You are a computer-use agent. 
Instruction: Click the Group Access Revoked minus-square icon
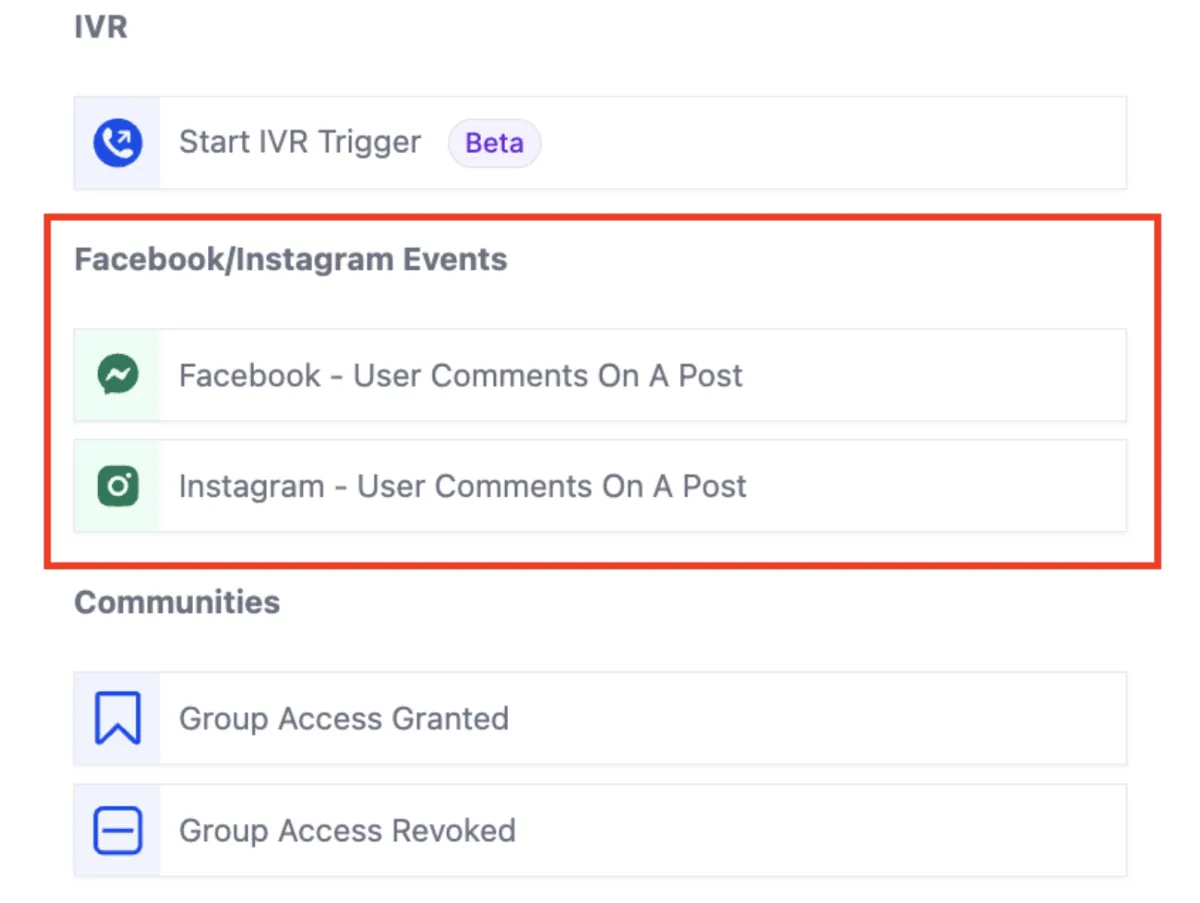click(x=117, y=831)
